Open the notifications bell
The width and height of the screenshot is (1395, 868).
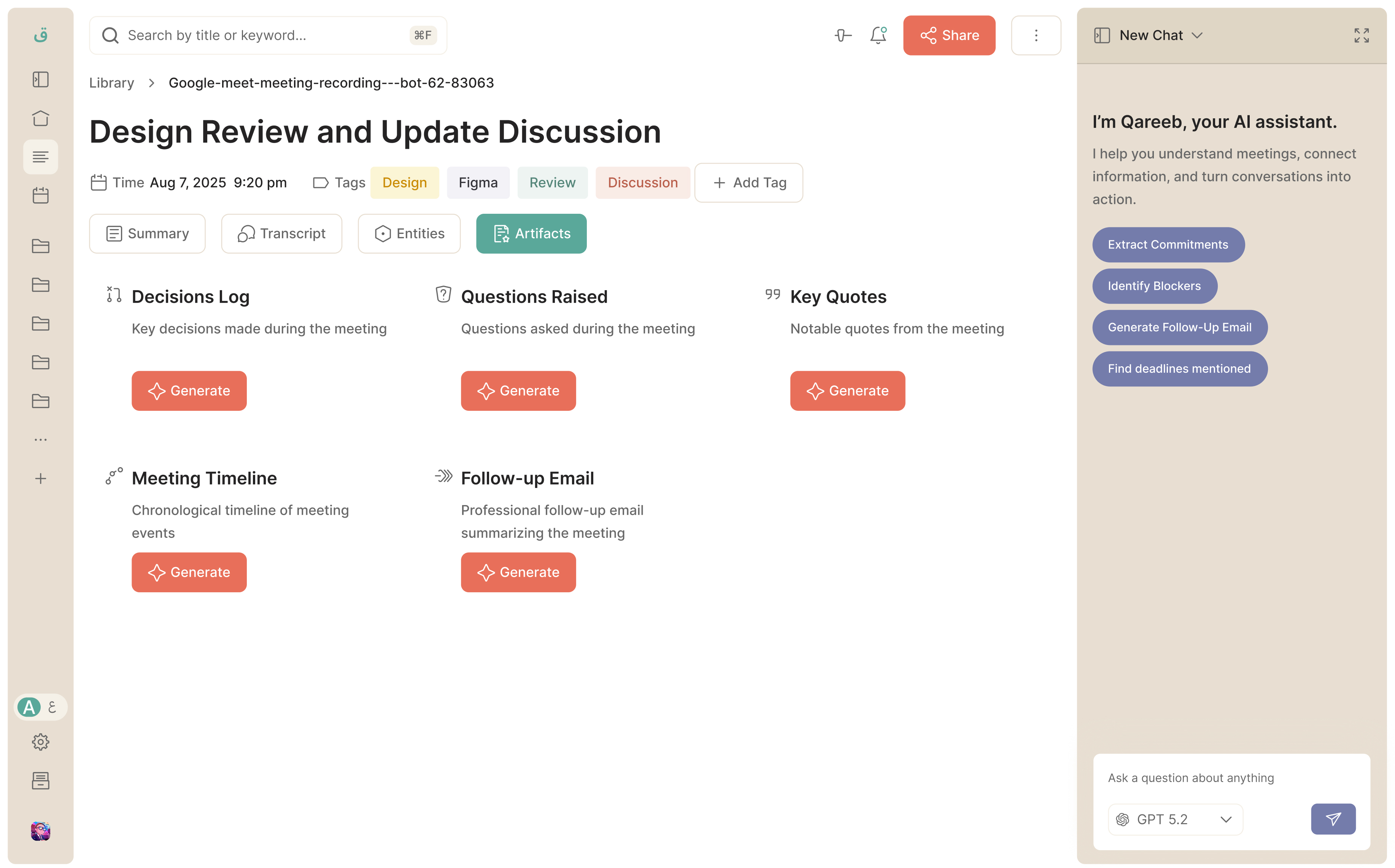(x=879, y=36)
